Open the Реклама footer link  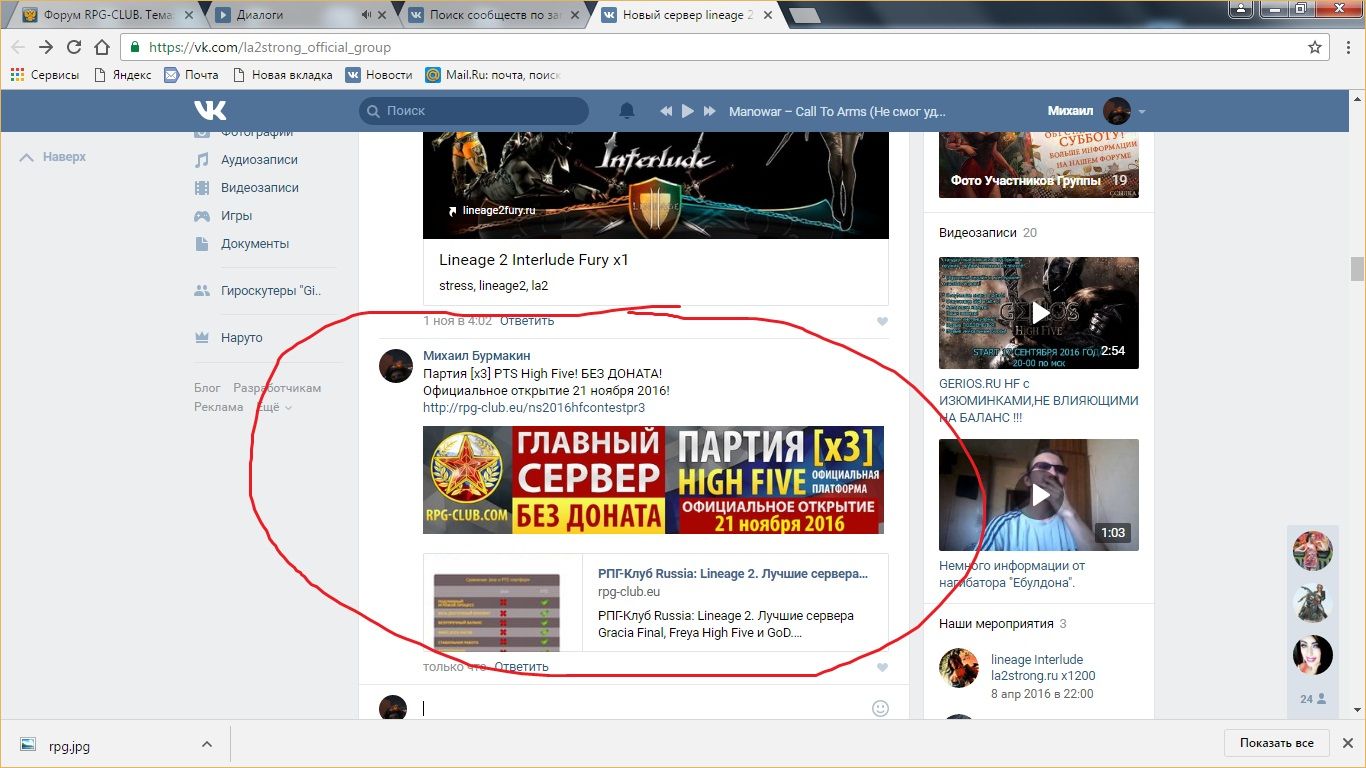point(218,407)
